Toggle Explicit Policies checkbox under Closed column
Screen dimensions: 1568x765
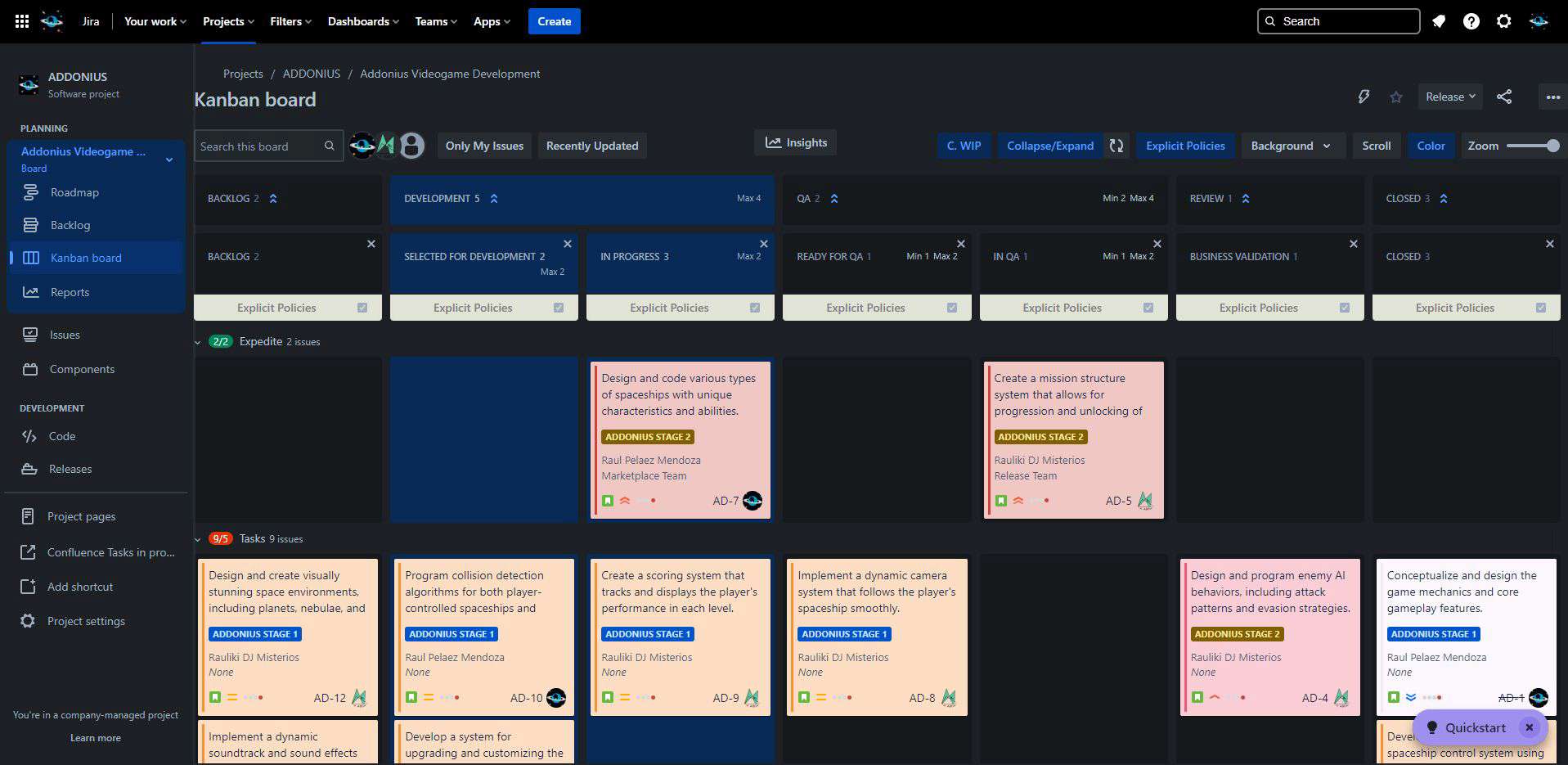[x=1541, y=308]
